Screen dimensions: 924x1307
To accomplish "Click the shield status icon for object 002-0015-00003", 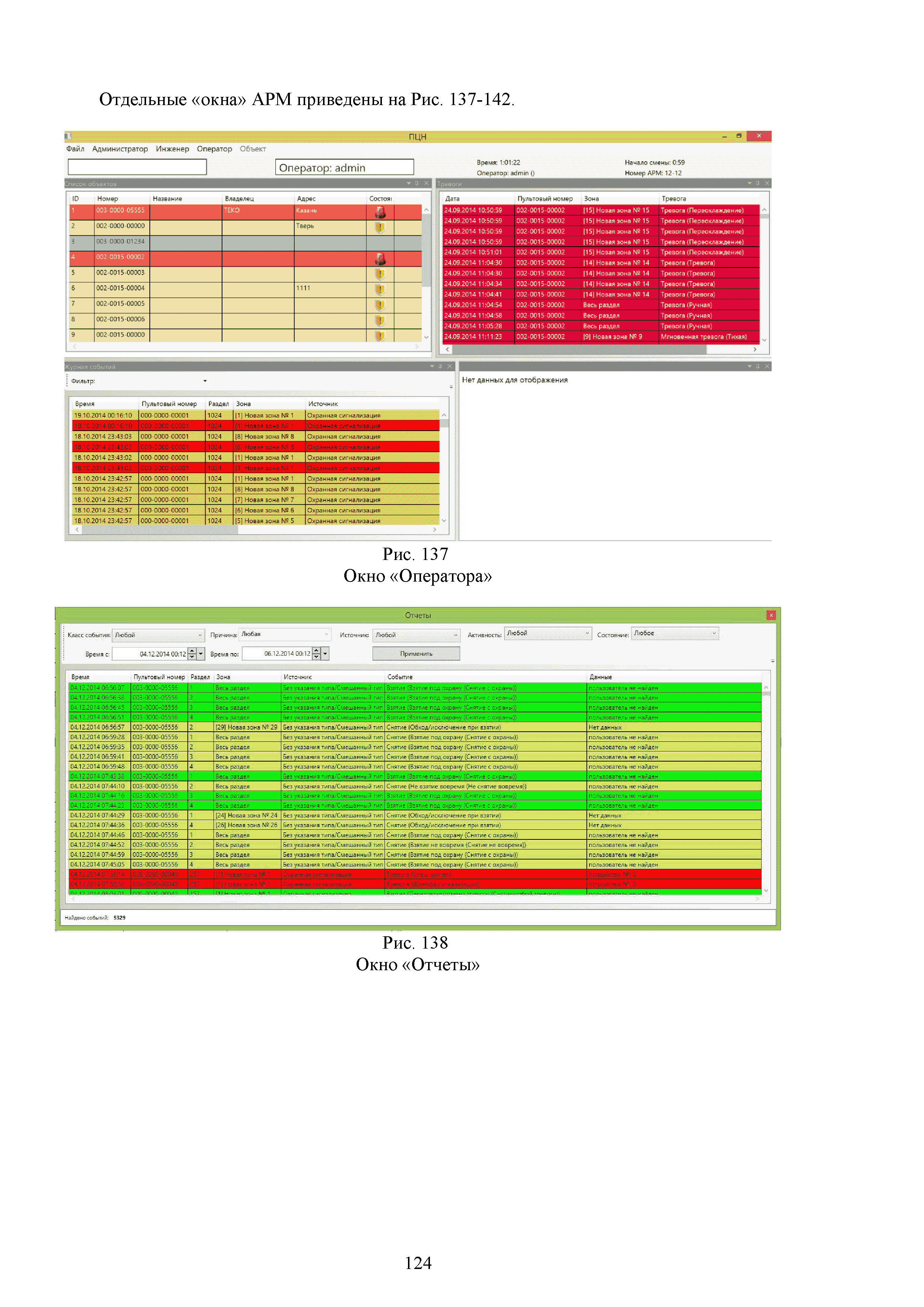I will (x=380, y=274).
